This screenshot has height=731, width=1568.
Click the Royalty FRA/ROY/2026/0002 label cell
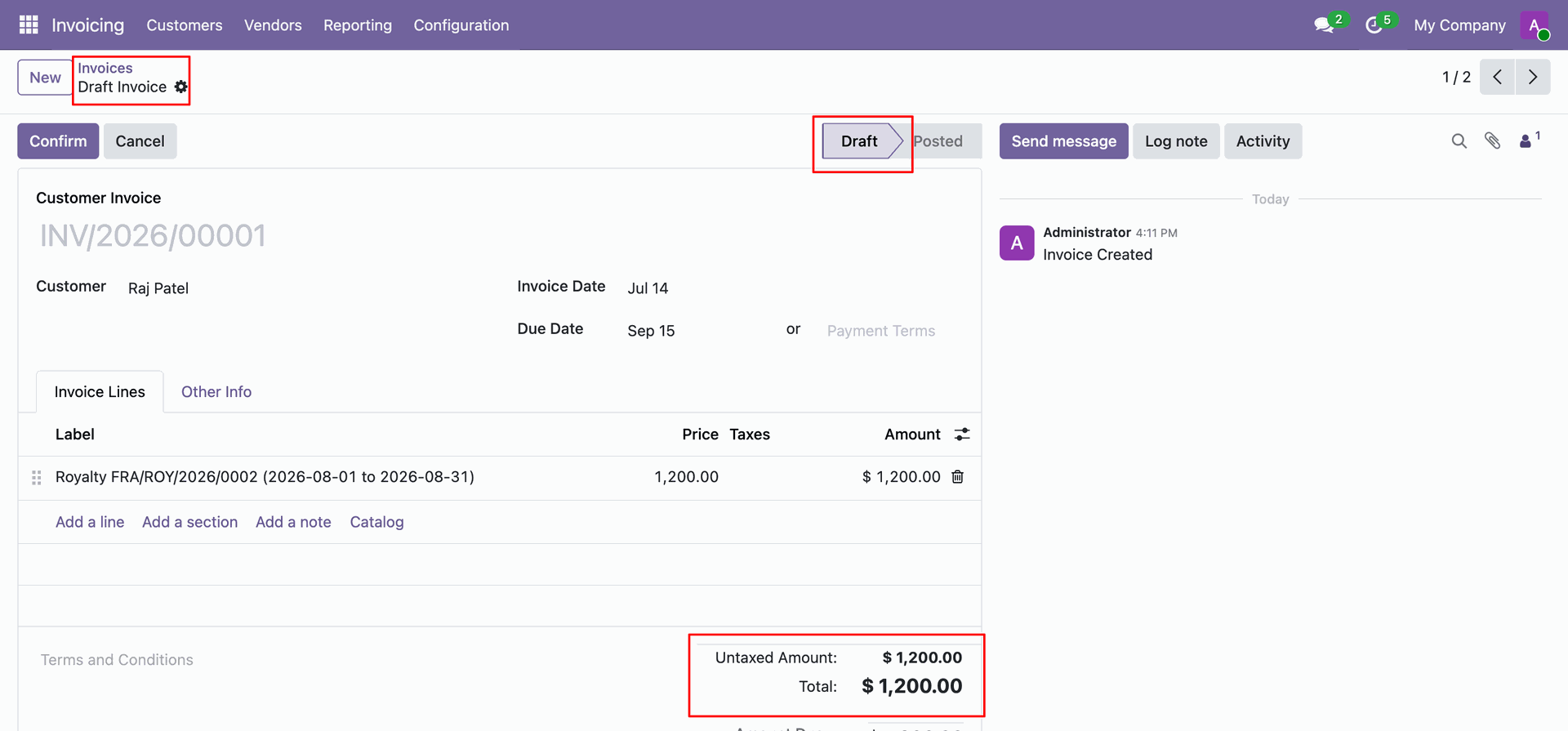[265, 477]
